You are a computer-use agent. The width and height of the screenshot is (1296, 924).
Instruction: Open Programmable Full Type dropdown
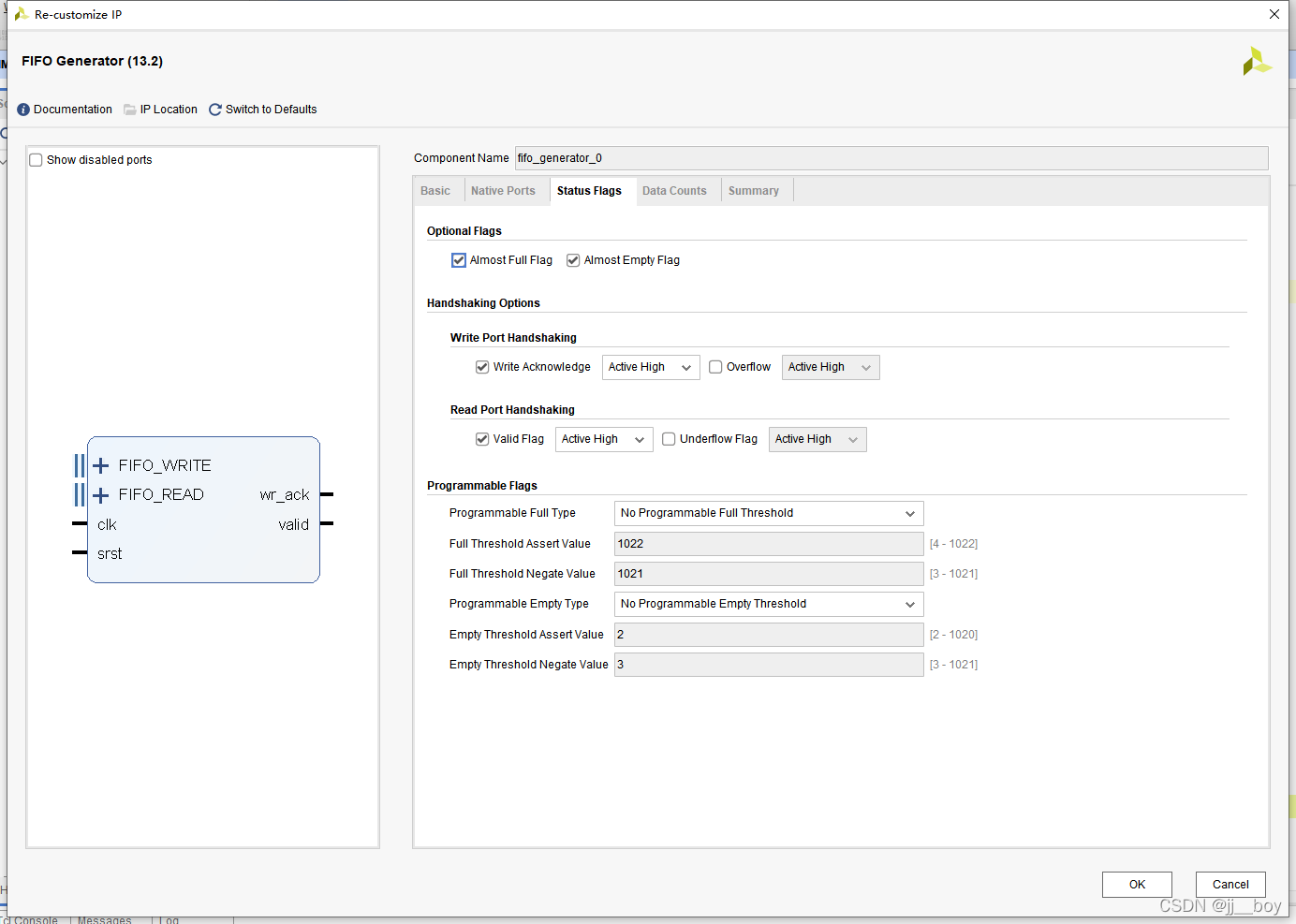769,513
